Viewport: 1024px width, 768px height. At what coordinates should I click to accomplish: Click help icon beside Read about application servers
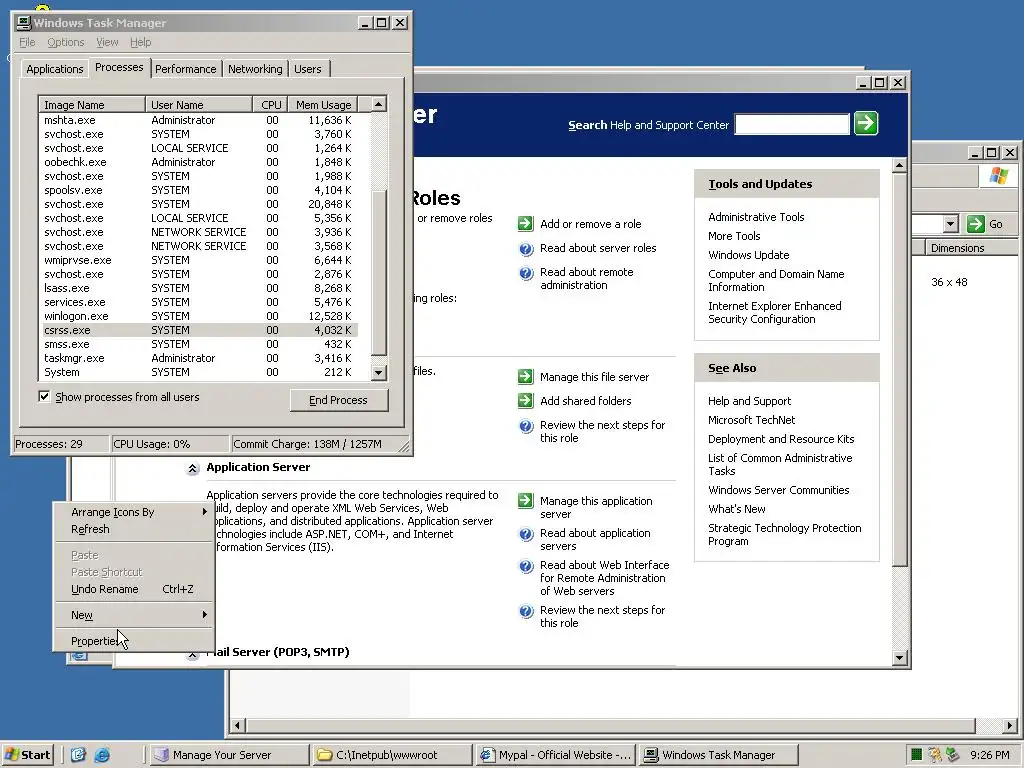pos(526,534)
